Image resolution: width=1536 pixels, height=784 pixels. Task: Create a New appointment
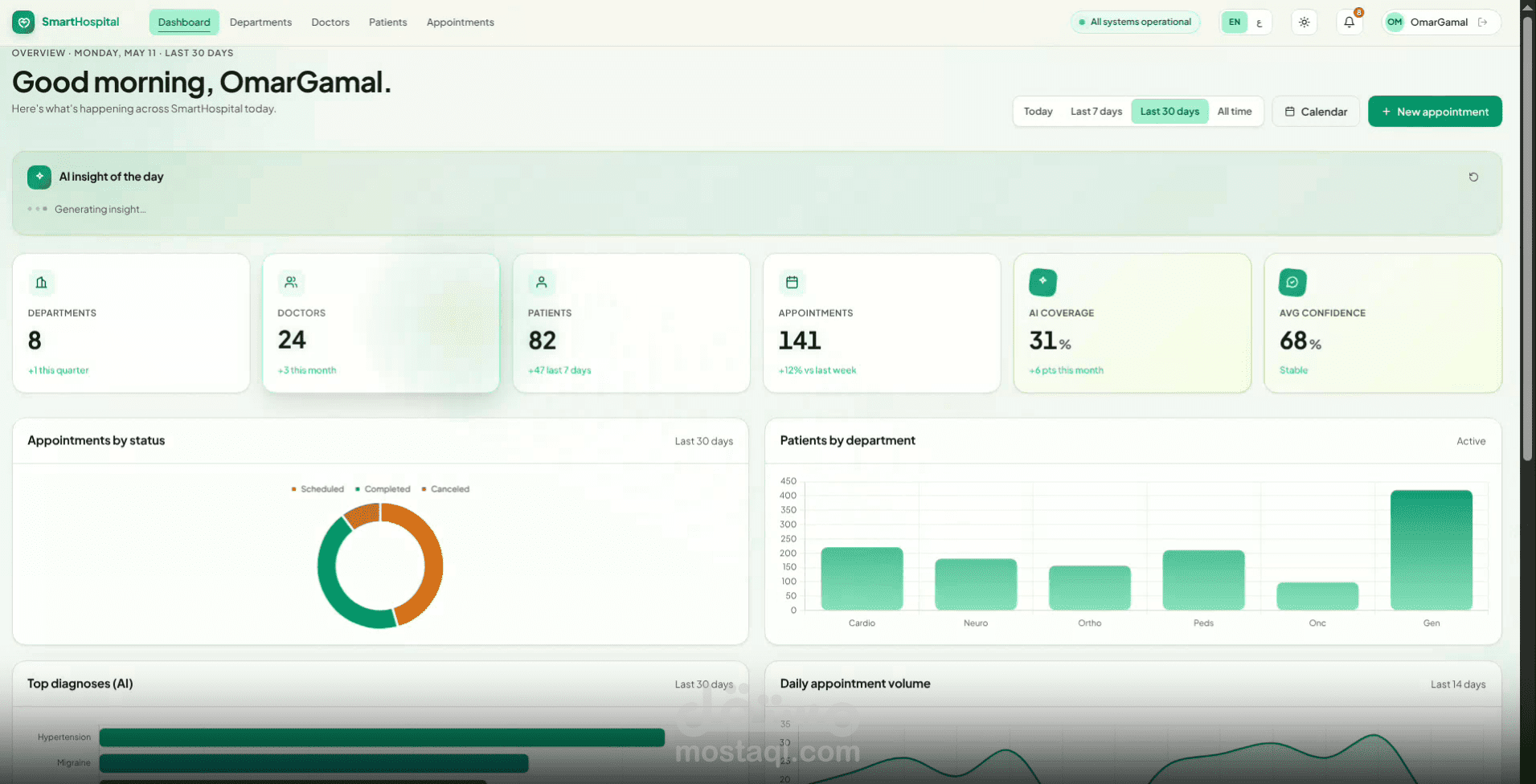[1435, 112]
